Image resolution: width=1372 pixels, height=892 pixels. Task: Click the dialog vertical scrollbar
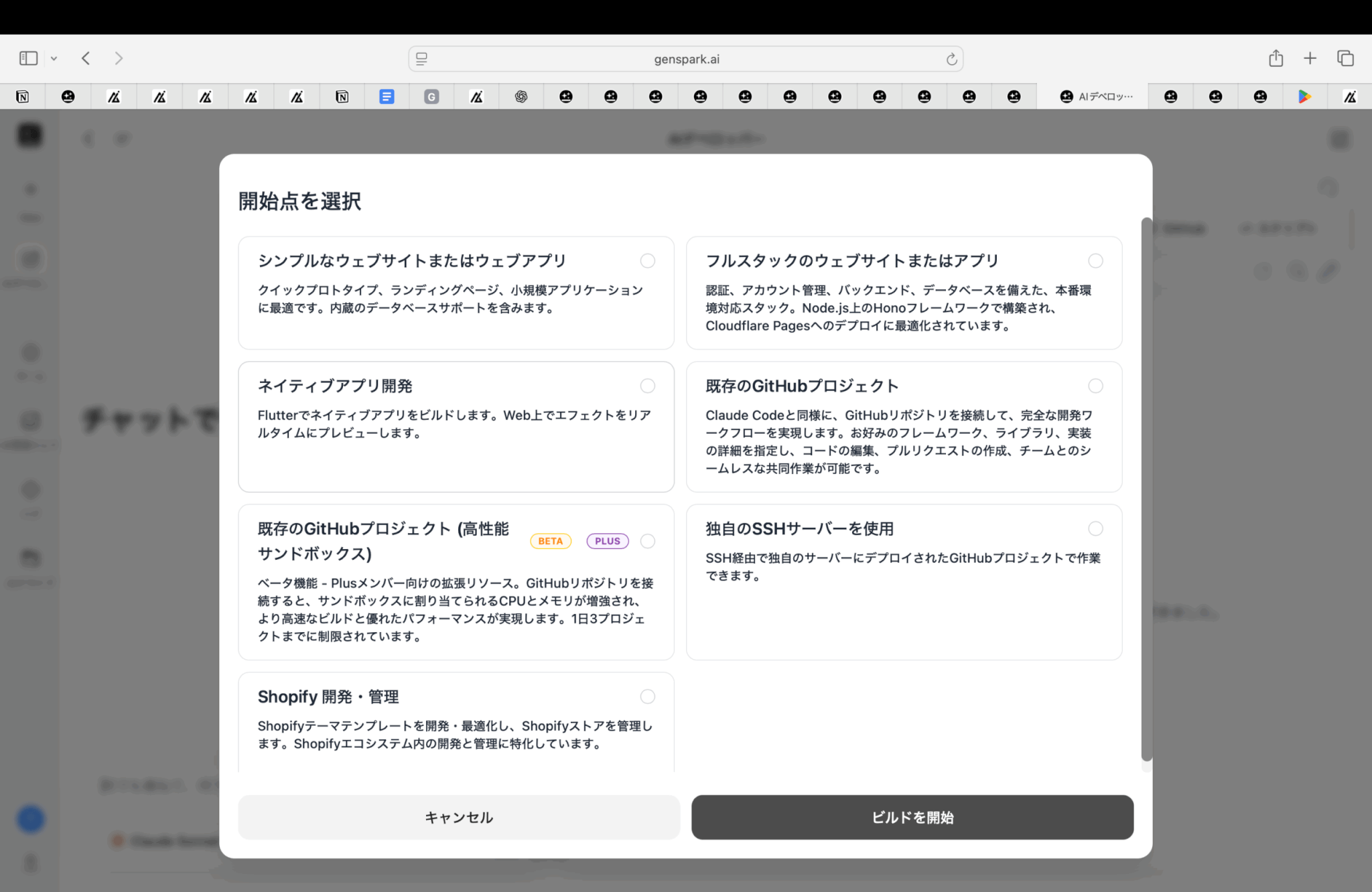point(1146,489)
